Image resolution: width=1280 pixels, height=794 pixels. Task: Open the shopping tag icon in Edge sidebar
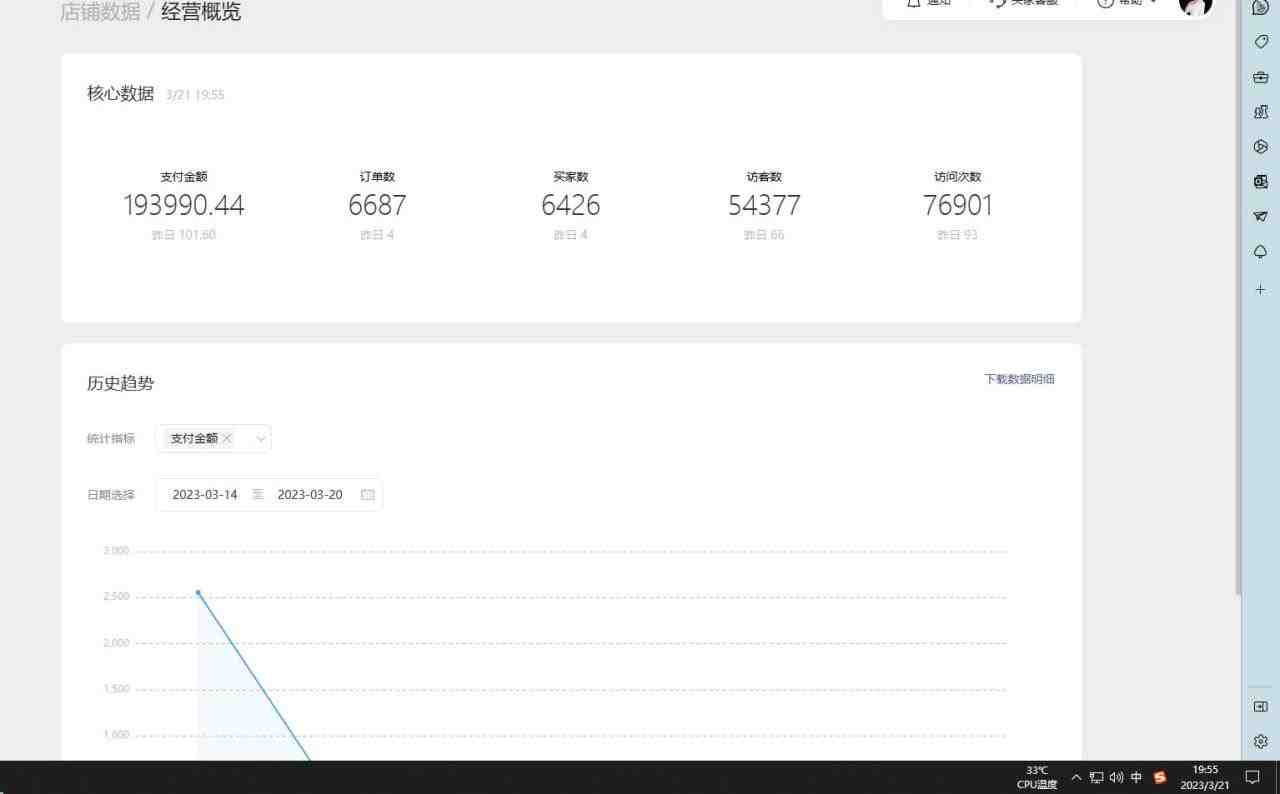(1260, 42)
